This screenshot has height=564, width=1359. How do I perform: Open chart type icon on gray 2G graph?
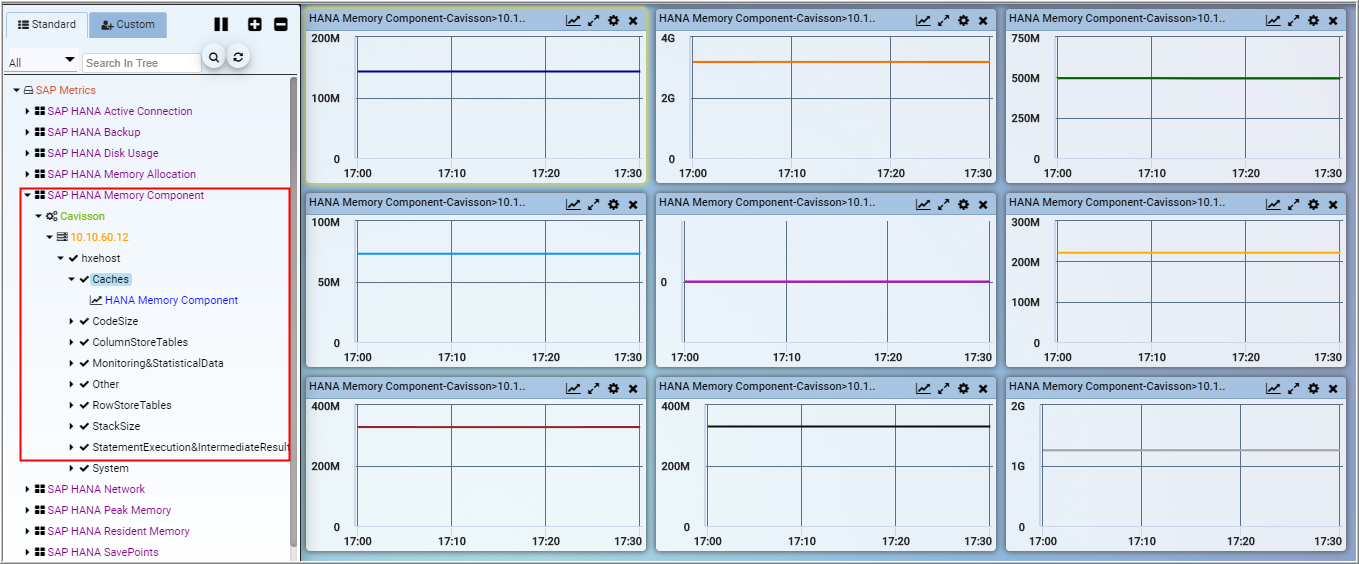click(1273, 388)
